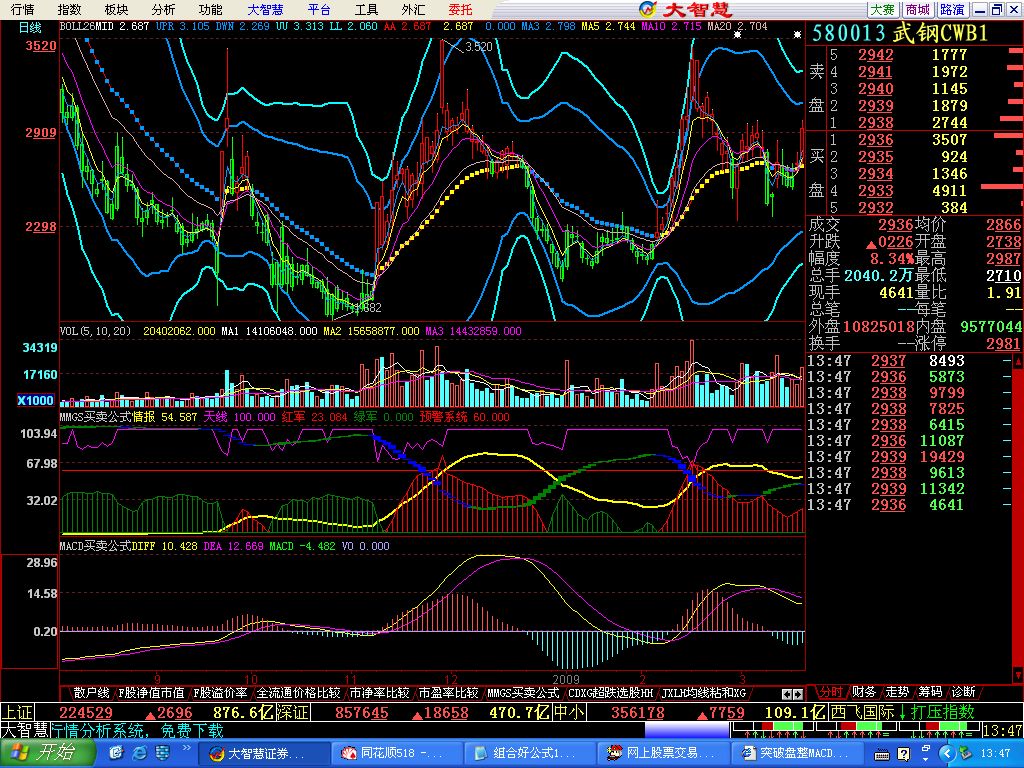Switch to the 筹码 panel tab
This screenshot has height=768, width=1024.
point(931,692)
